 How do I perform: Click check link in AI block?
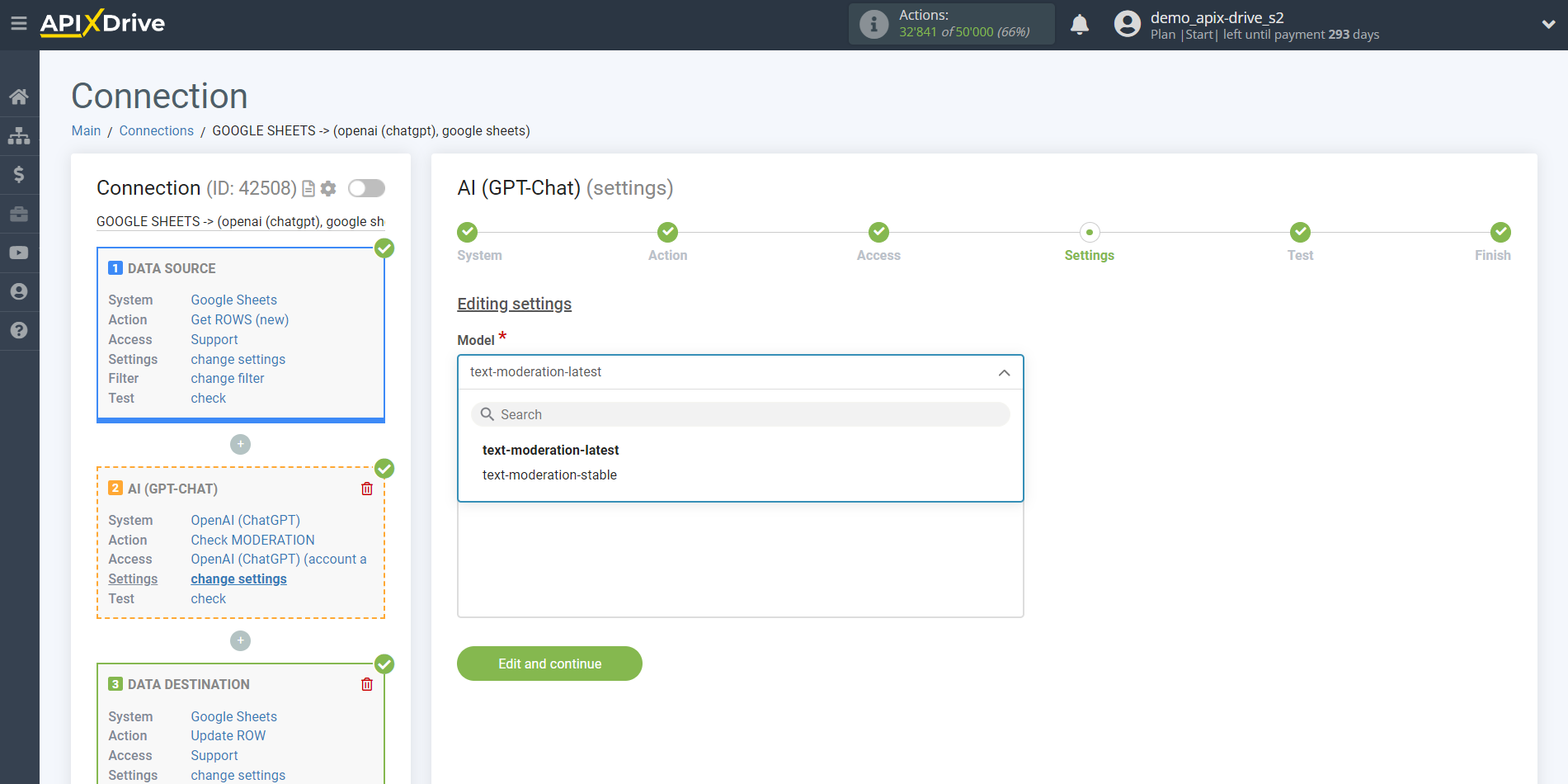pyautogui.click(x=208, y=598)
